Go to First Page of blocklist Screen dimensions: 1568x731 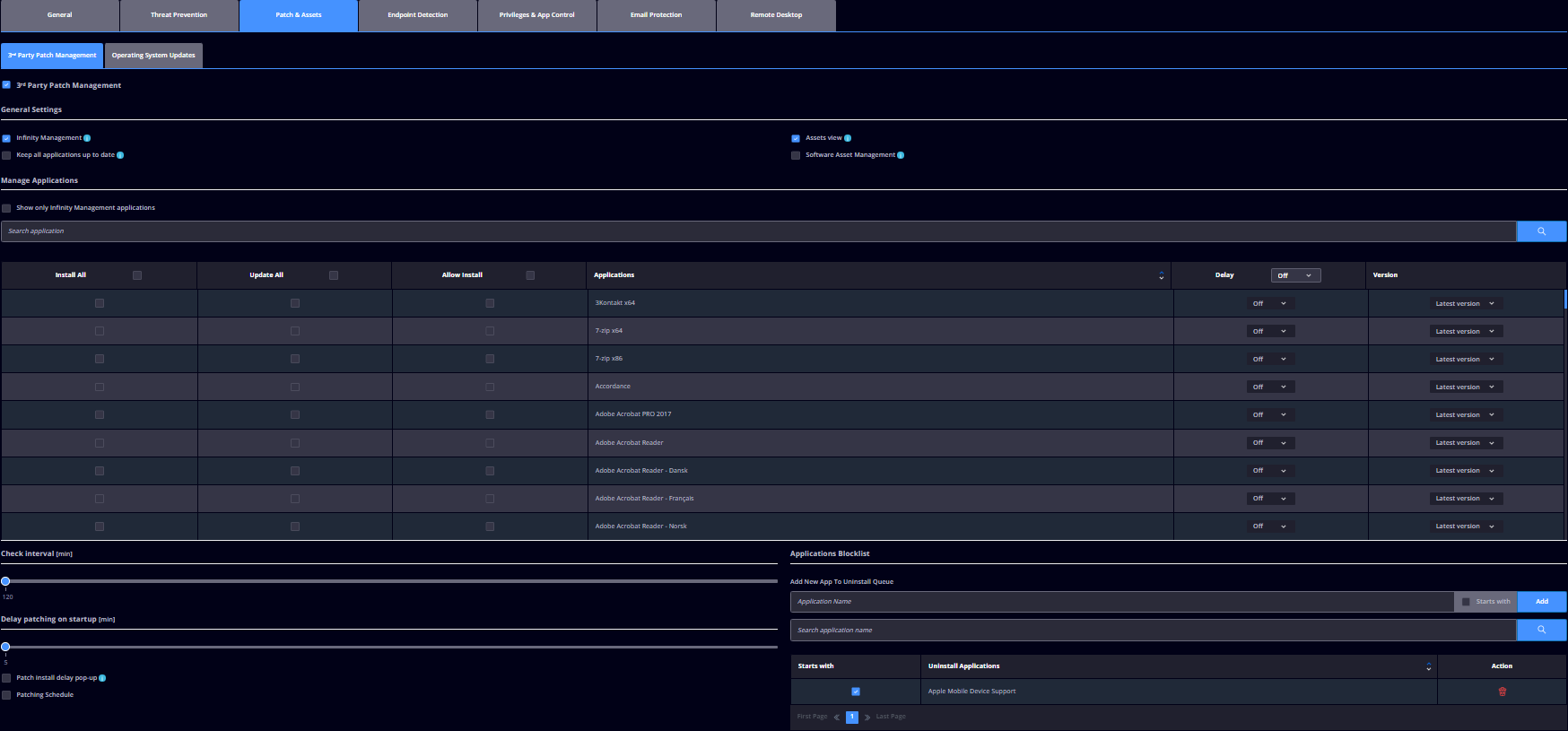[x=812, y=717]
